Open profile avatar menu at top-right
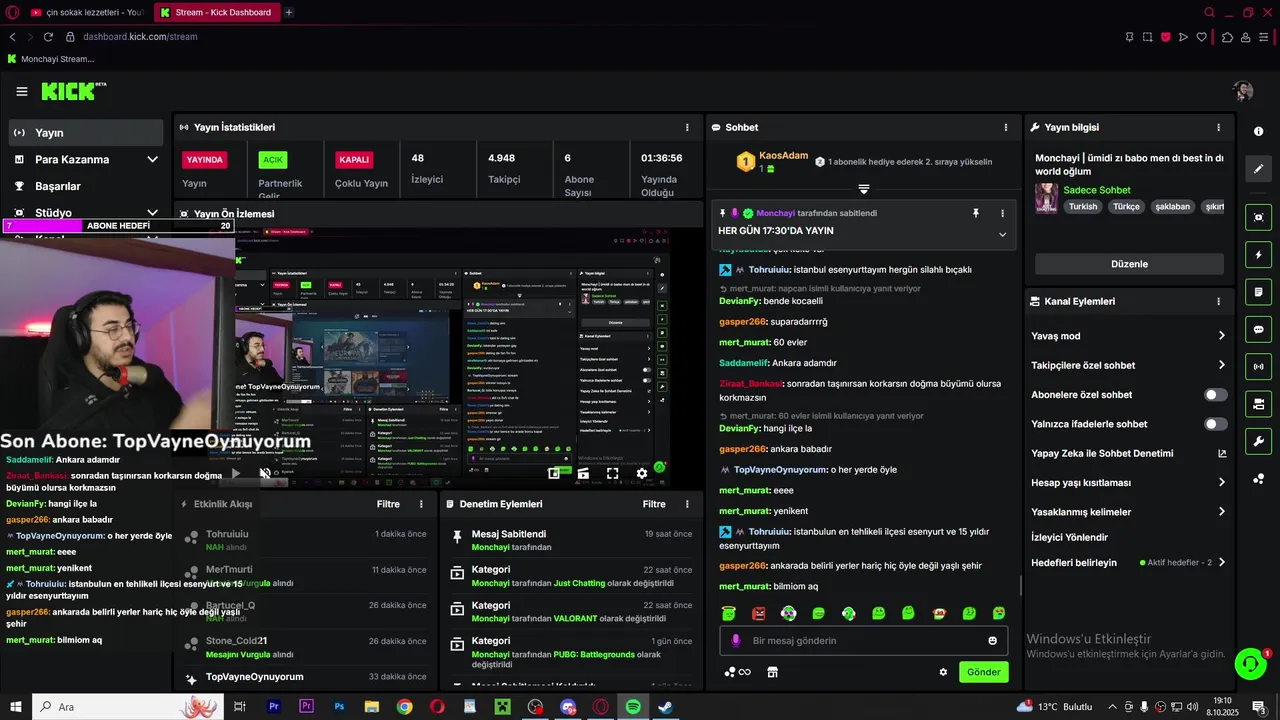This screenshot has height=720, width=1280. [x=1243, y=91]
